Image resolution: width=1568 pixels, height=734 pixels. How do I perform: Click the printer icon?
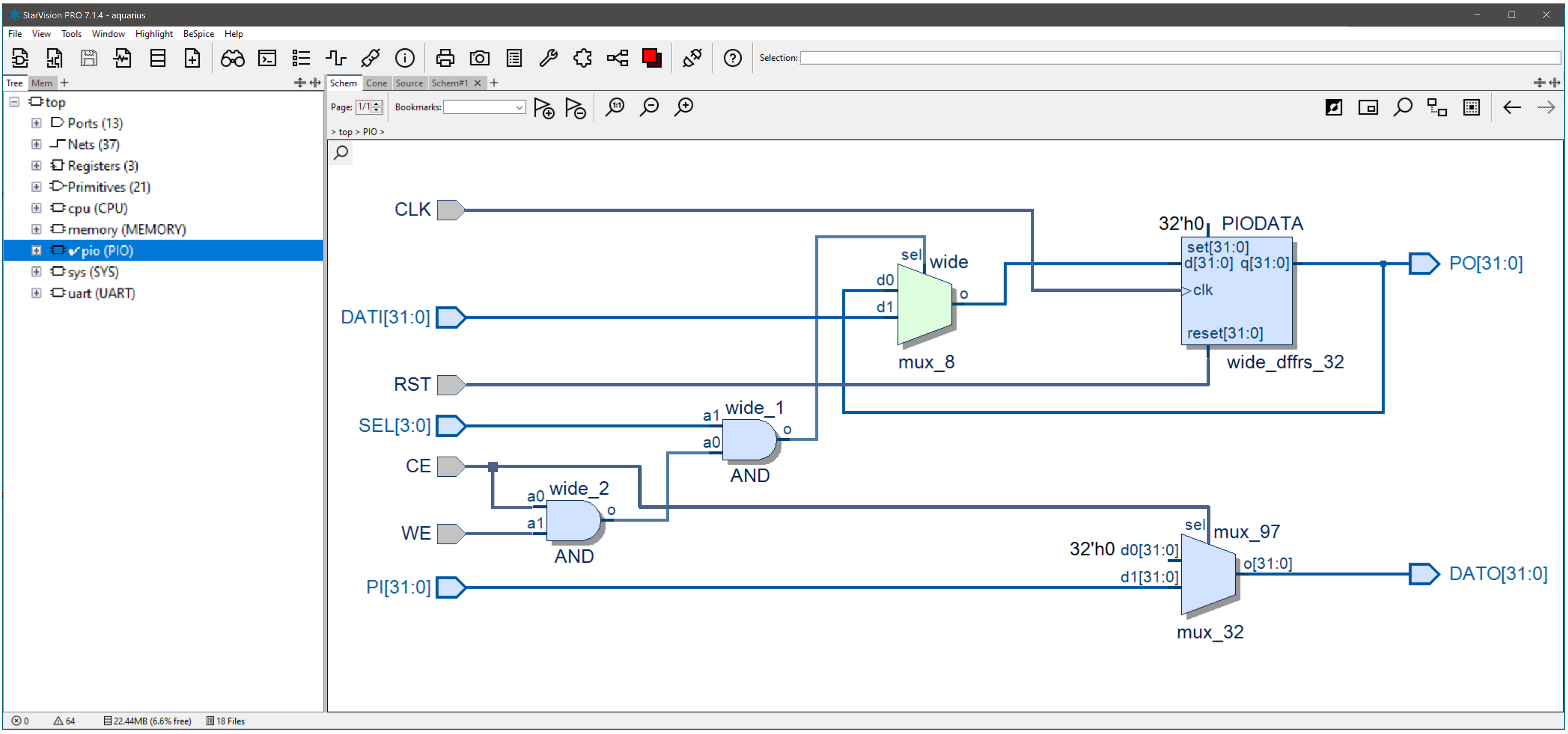445,58
